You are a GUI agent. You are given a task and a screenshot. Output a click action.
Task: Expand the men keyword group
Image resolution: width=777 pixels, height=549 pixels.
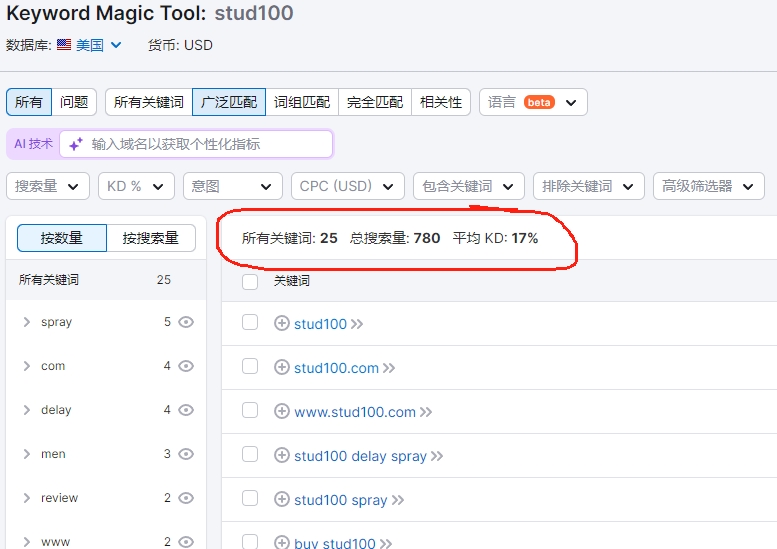coord(27,454)
